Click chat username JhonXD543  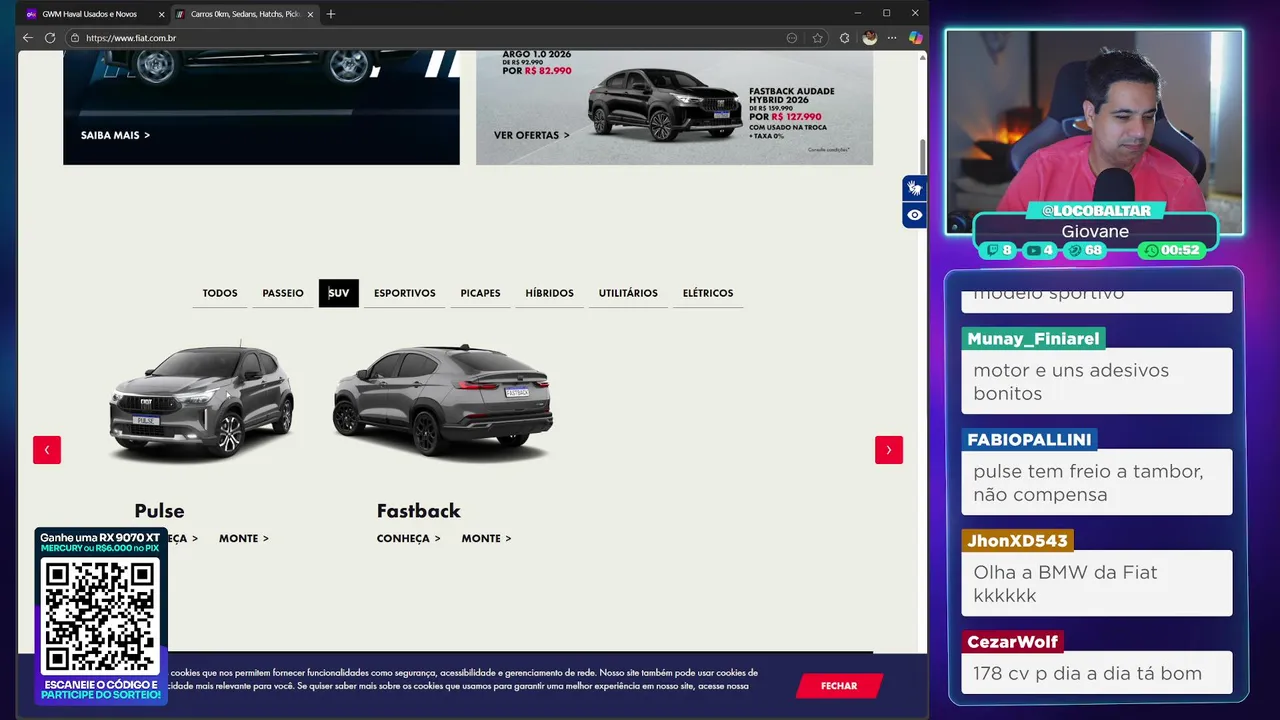click(x=1017, y=541)
